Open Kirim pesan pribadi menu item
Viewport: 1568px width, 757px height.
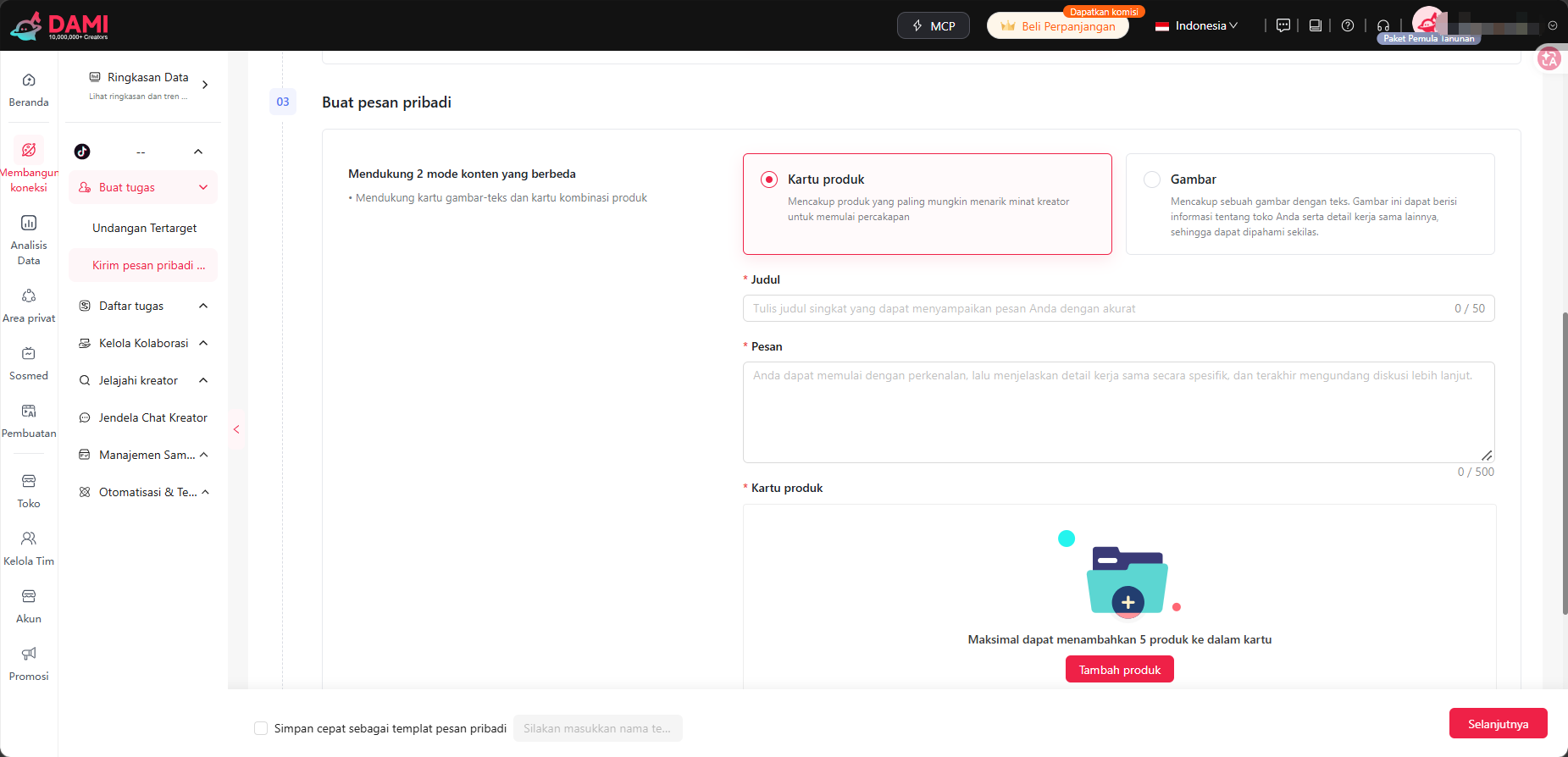point(143,265)
